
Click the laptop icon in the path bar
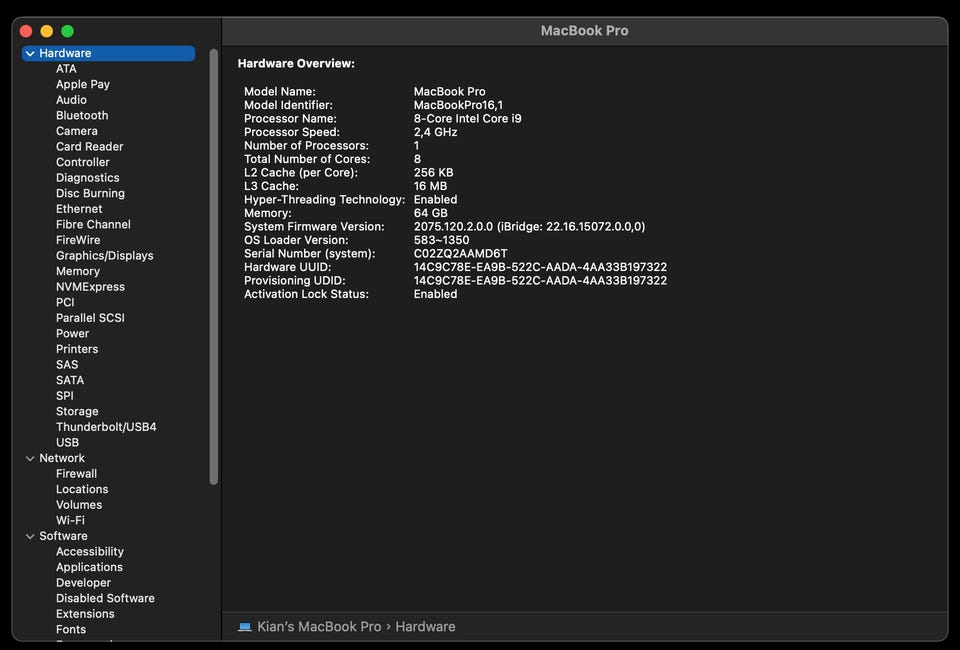(245, 627)
